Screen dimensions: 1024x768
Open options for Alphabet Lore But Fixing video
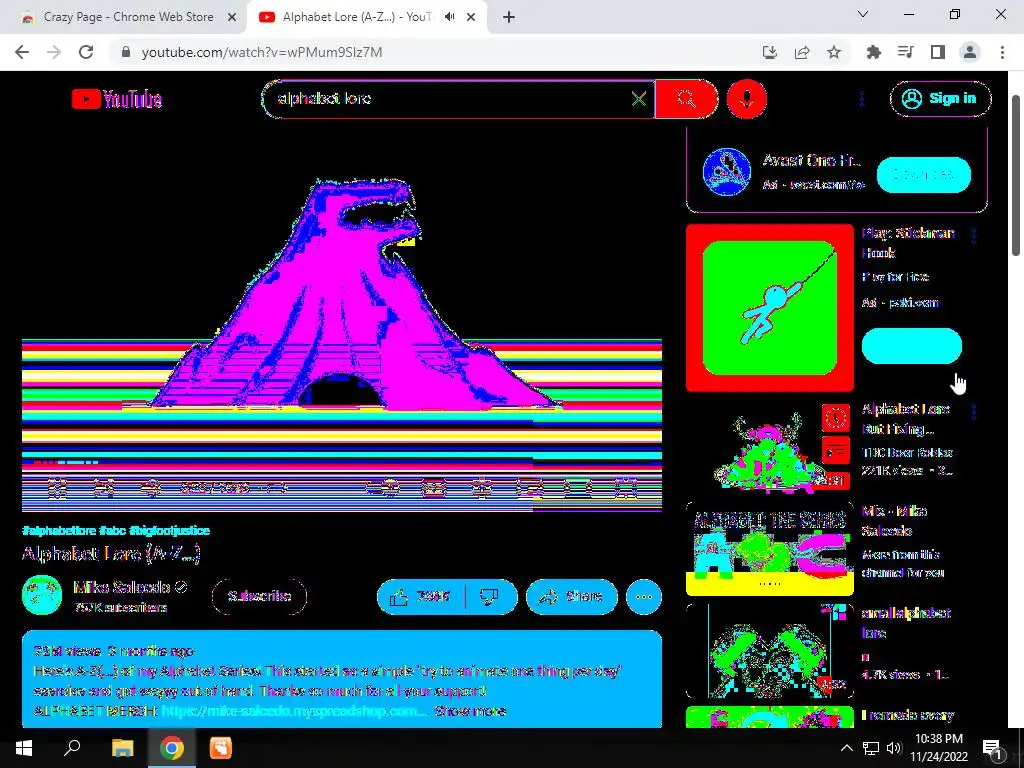coord(974,411)
